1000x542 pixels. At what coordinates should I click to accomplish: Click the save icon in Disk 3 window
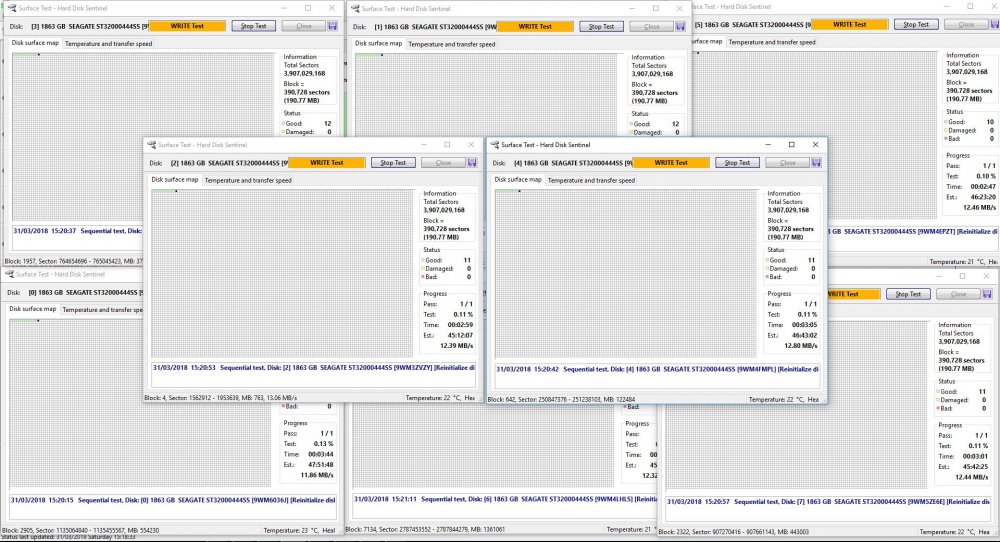[x=332, y=26]
